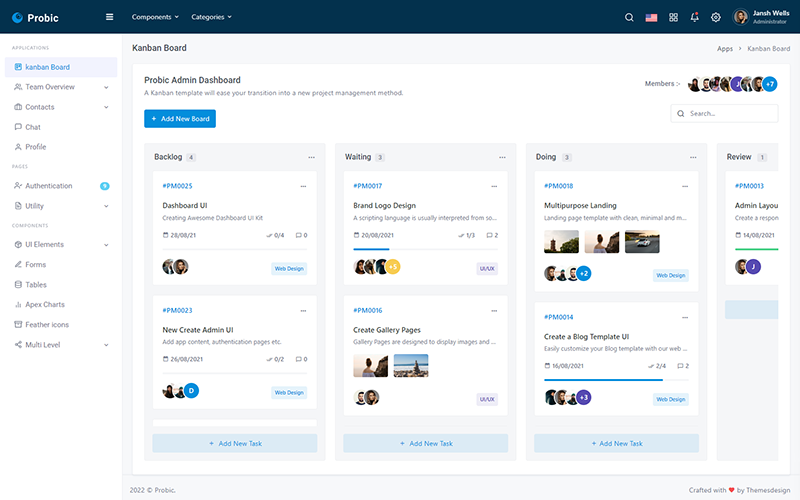The image size is (800, 500).
Task: Click the +3 avatar badge on Blog Template card
Action: (x=584, y=397)
